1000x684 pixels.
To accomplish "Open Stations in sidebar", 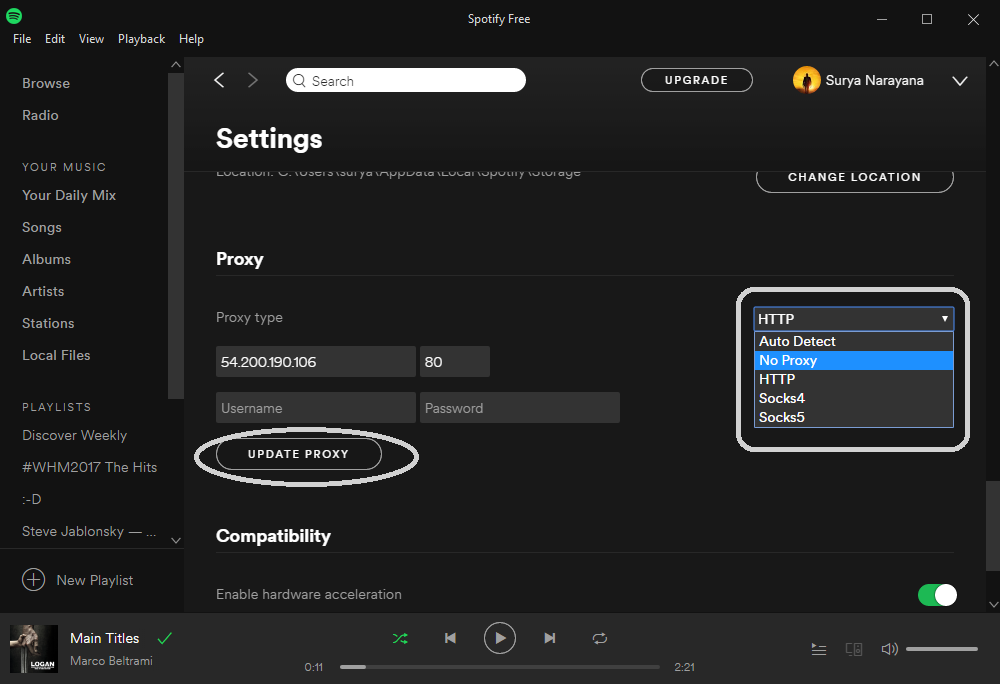I will pos(48,323).
